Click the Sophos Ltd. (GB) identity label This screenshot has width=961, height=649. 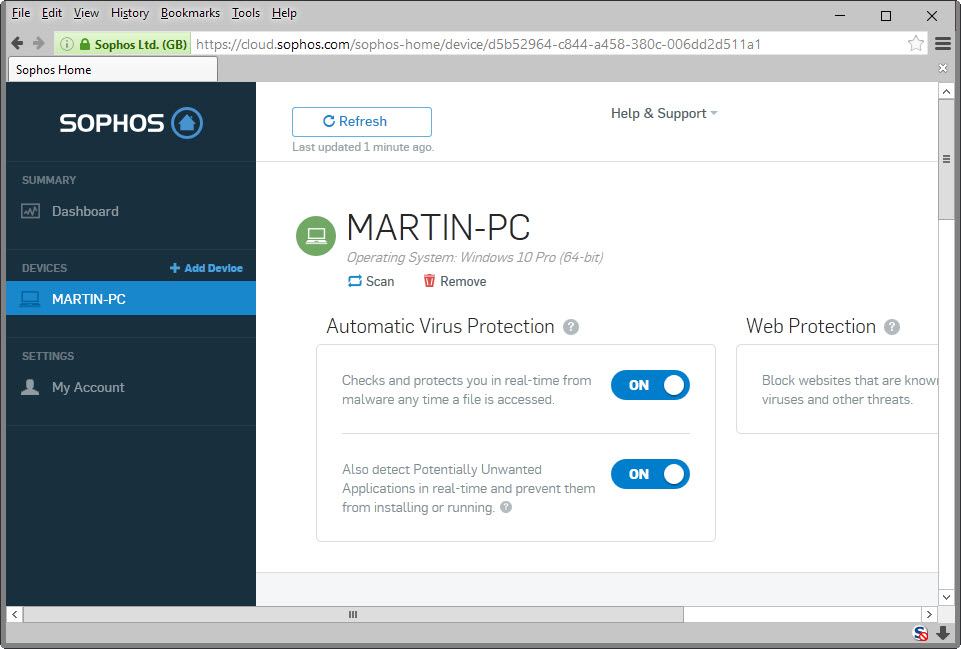(x=140, y=44)
